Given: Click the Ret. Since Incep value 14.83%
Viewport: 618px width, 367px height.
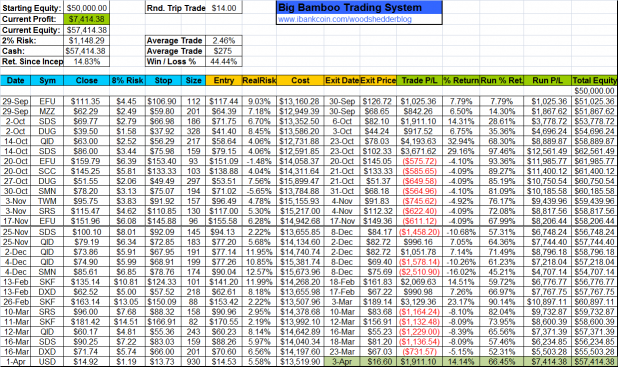Looking at the screenshot, I should 86,61.
